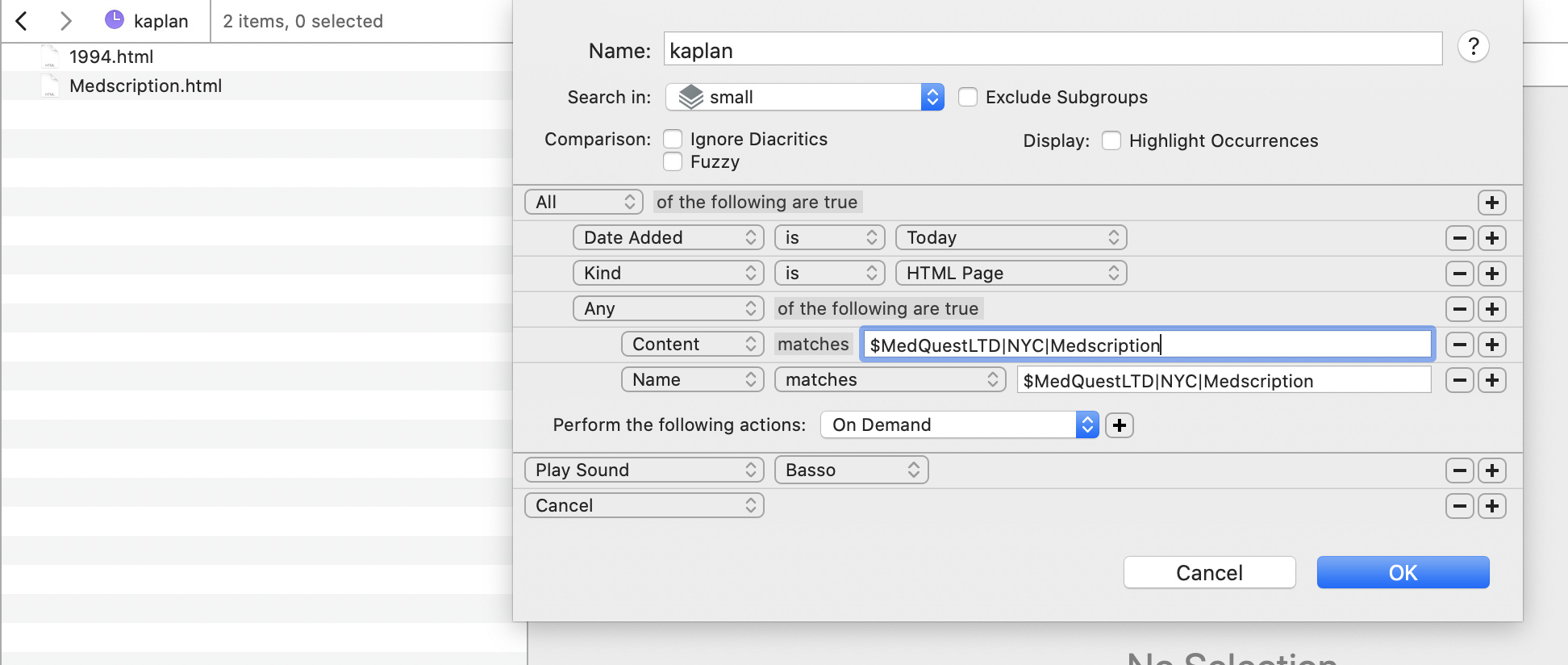Viewport: 1568px width, 665px height.
Task: Change the HTML Page kind dropdown
Action: [1011, 274]
